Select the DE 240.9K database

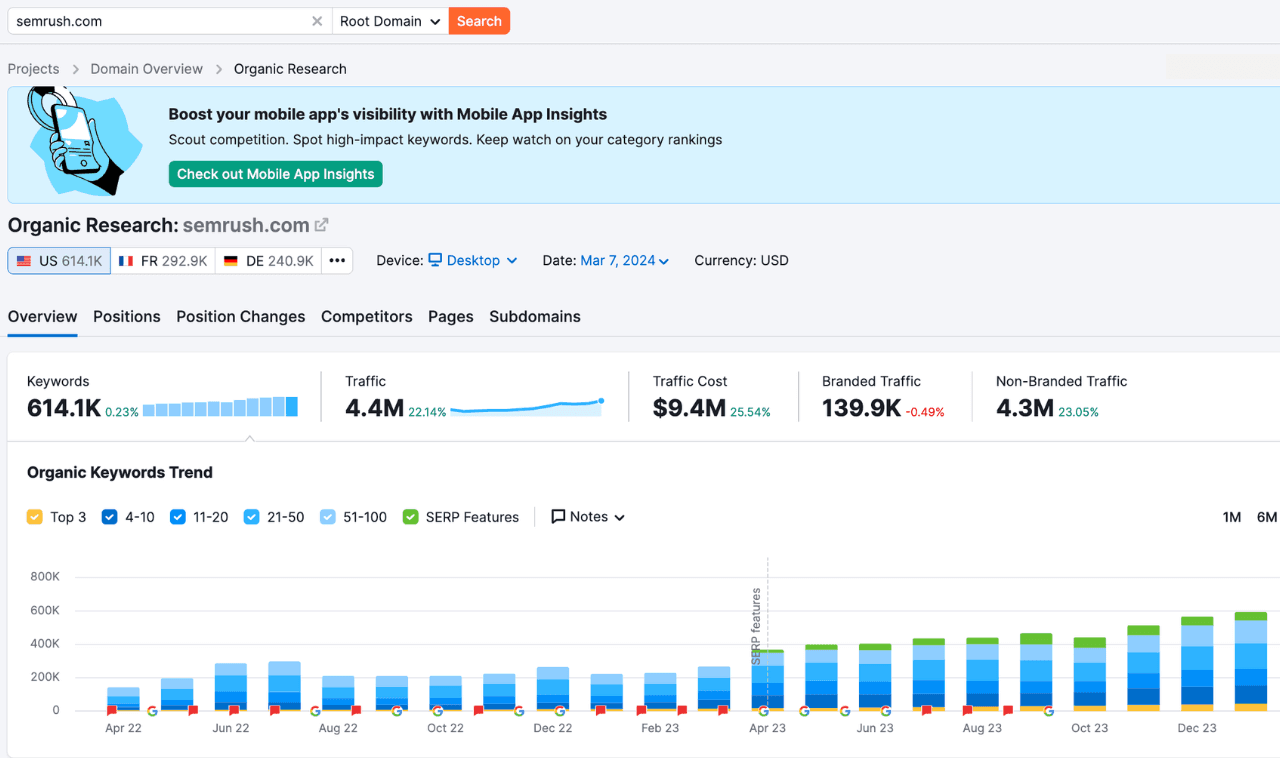tap(268, 261)
